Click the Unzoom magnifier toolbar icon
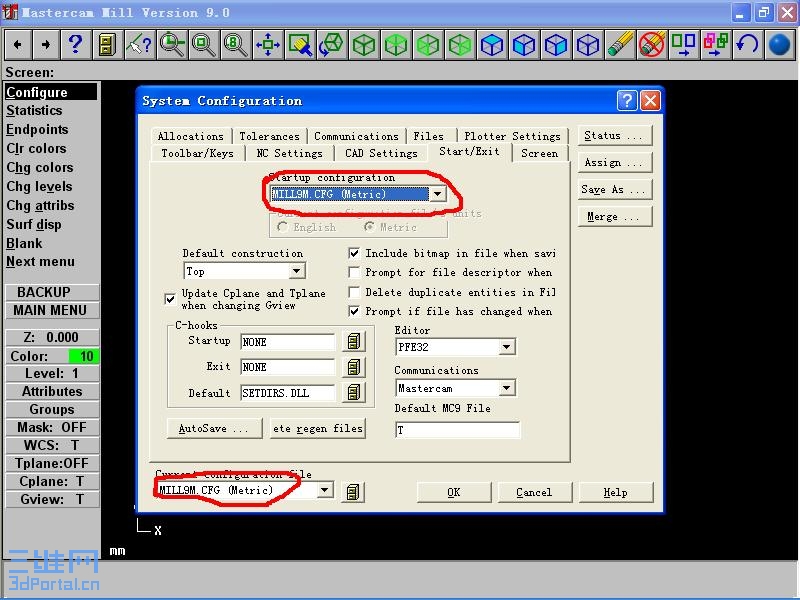800x600 pixels. tap(204, 45)
